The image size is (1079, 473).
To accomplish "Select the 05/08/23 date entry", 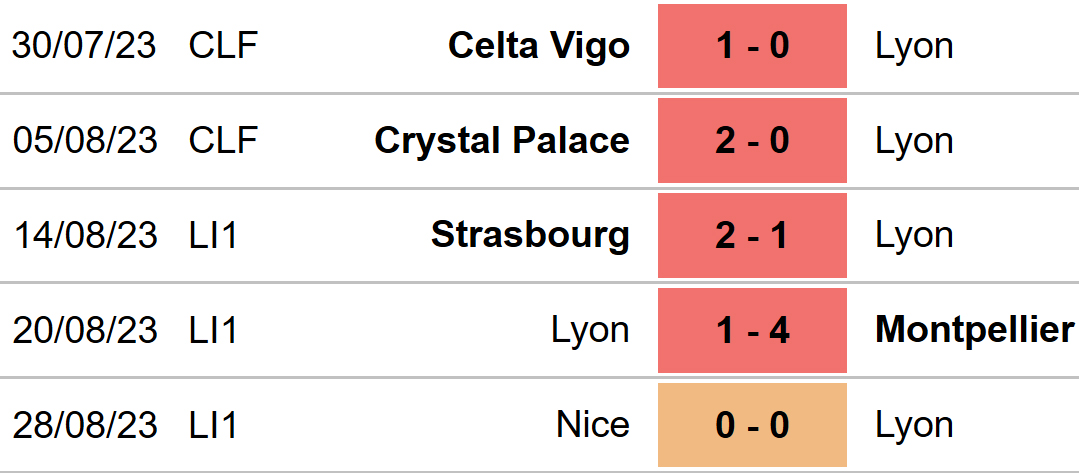I will (85, 140).
